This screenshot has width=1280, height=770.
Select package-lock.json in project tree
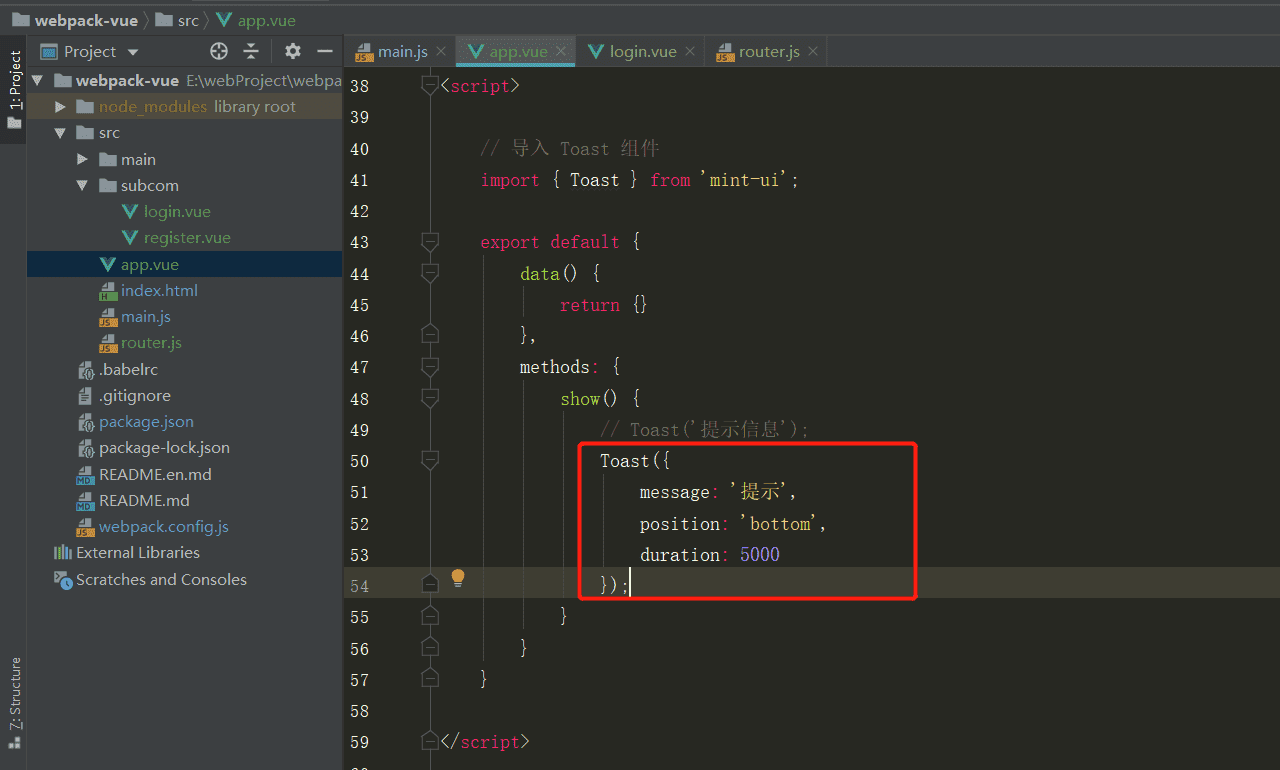(164, 448)
